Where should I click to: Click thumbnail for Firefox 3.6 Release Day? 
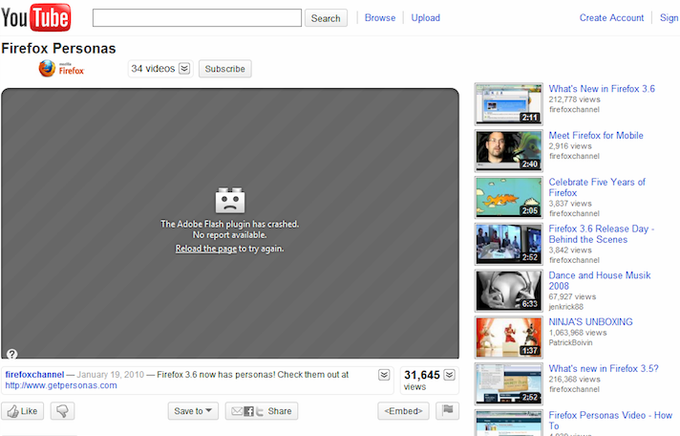(x=509, y=244)
